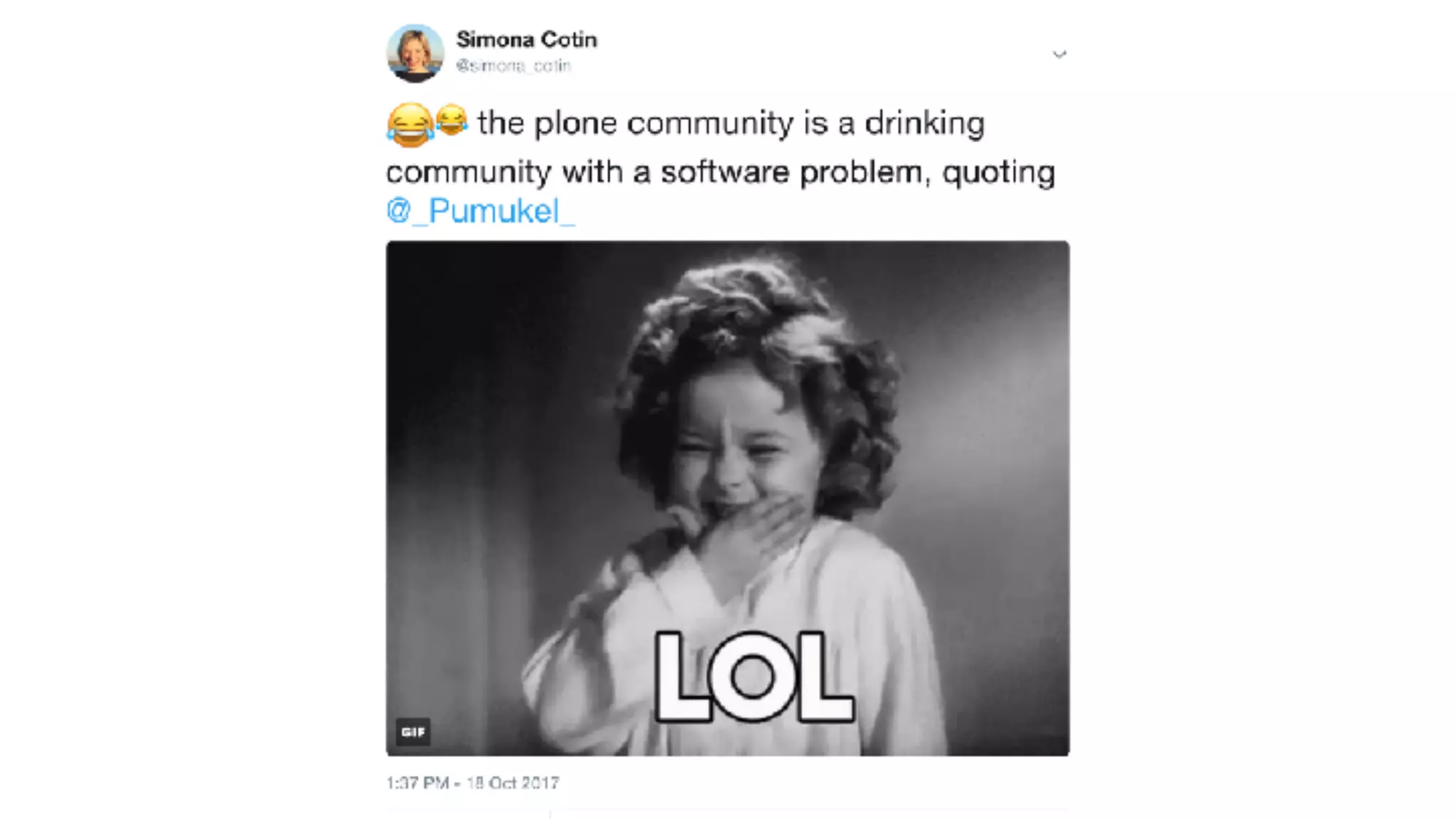
Task: Expand the tweet options chevron
Action: pyautogui.click(x=1059, y=55)
